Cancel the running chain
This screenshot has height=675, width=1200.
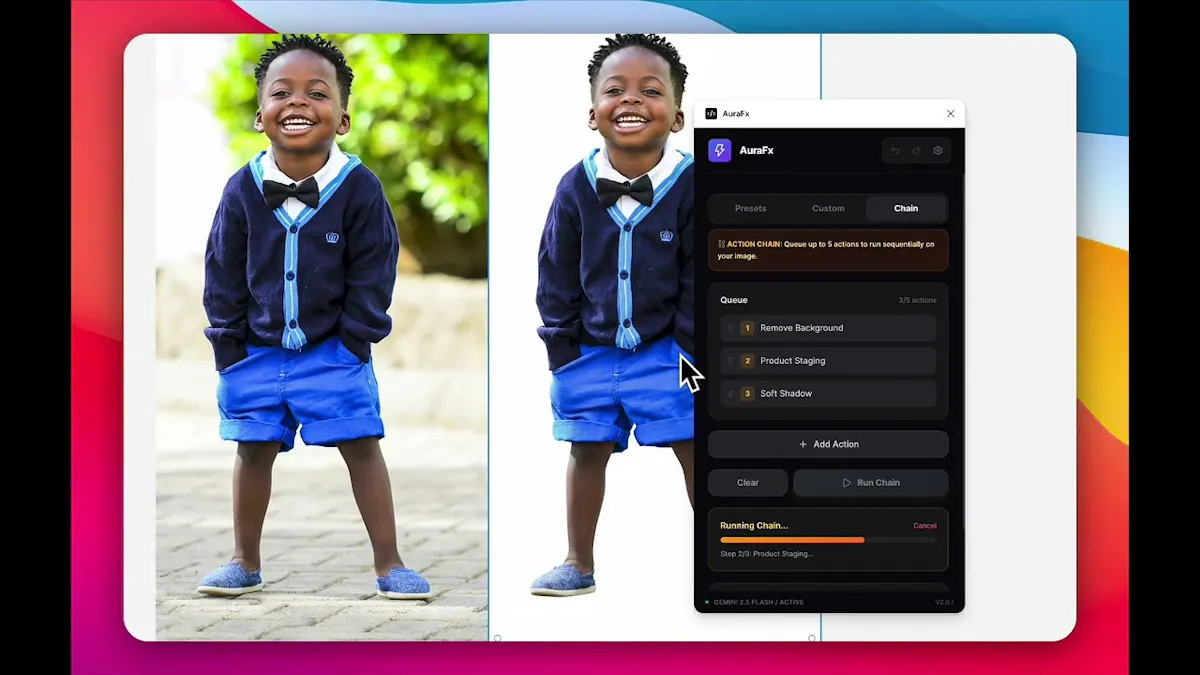[x=925, y=526]
